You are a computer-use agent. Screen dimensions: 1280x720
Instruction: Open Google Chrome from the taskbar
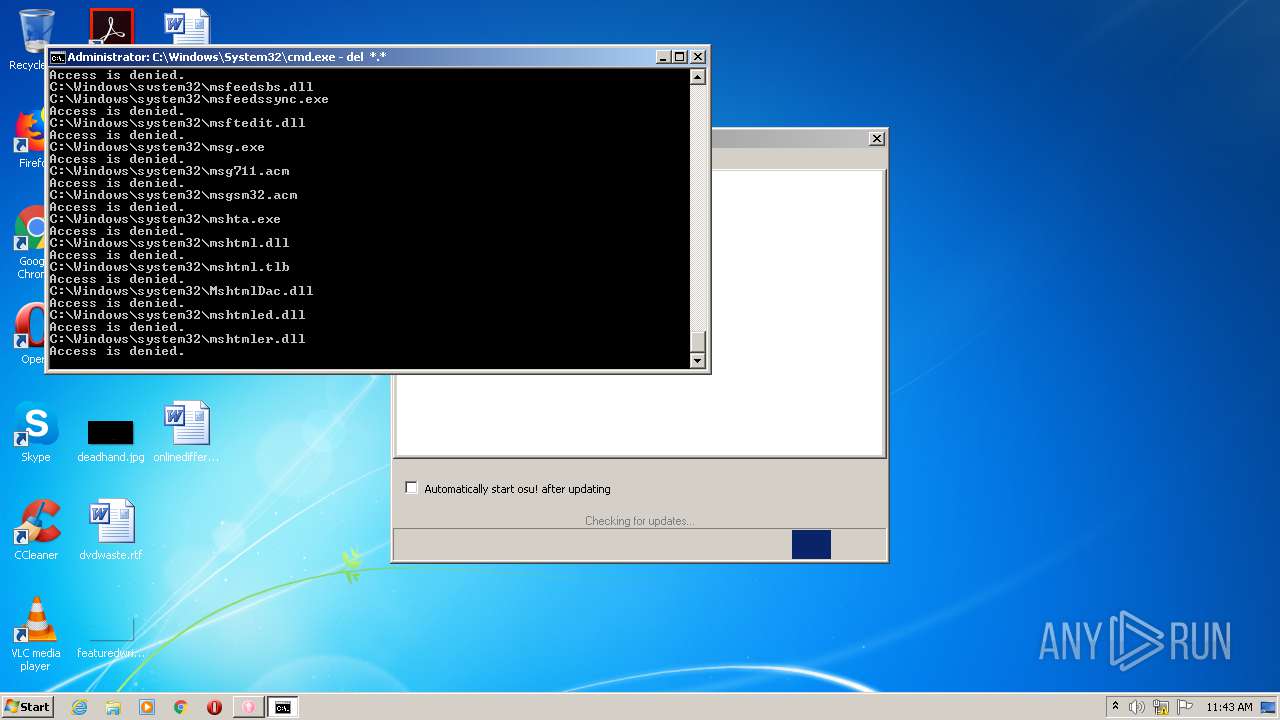coord(181,707)
